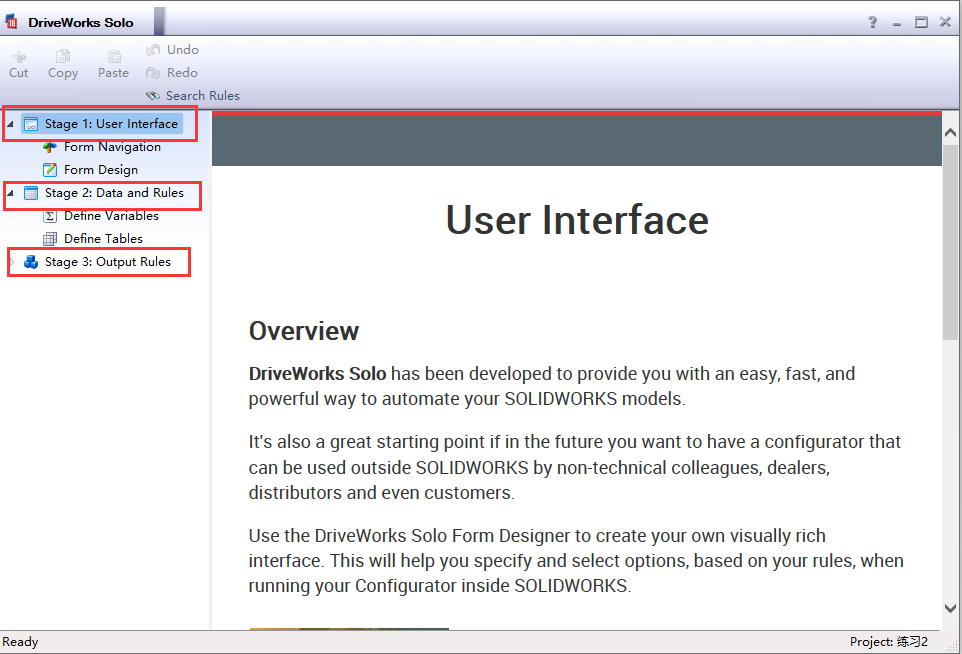Minimize the DriveWorks Solo window
962x654 pixels.
coord(897,23)
